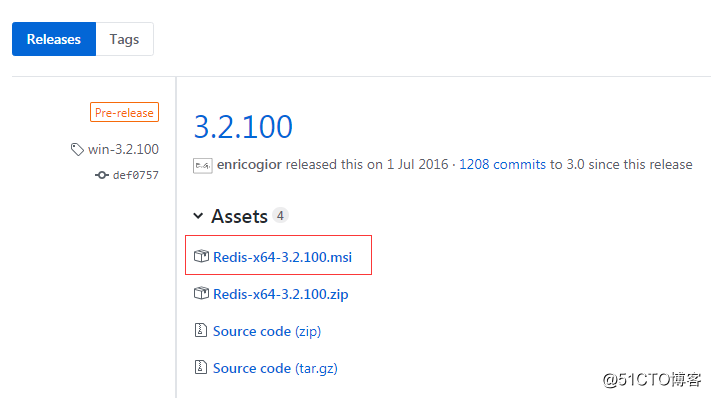
Task: Click package icon next to Redis-x64-3.2.100.zip
Action: pyautogui.click(x=201, y=293)
